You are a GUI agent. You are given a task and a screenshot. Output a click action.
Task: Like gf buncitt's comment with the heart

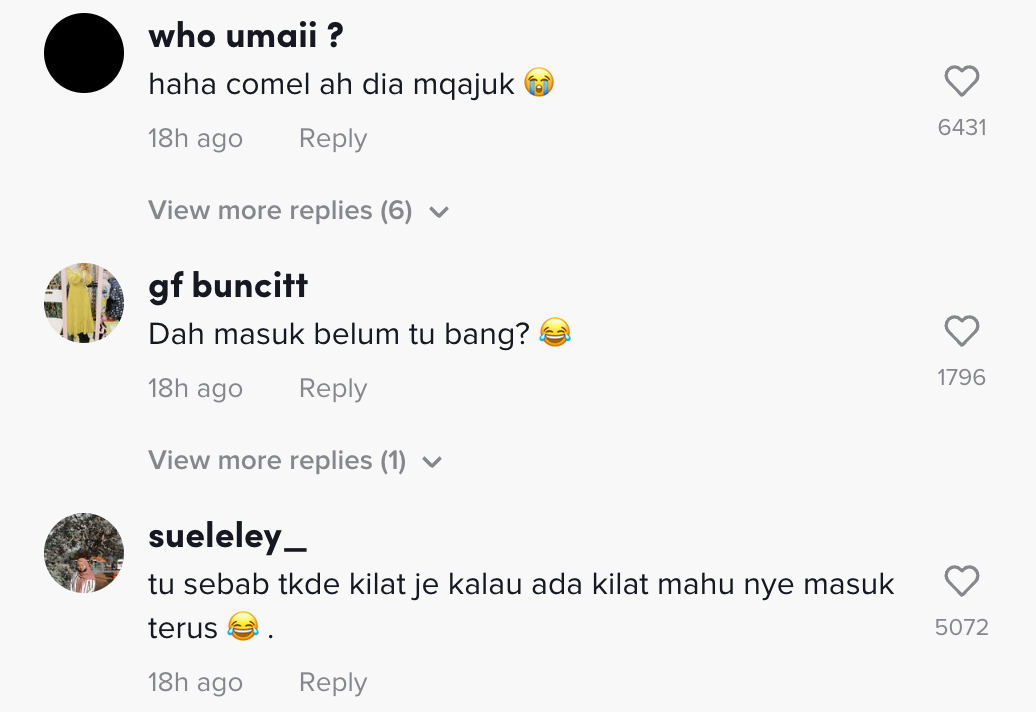(961, 332)
